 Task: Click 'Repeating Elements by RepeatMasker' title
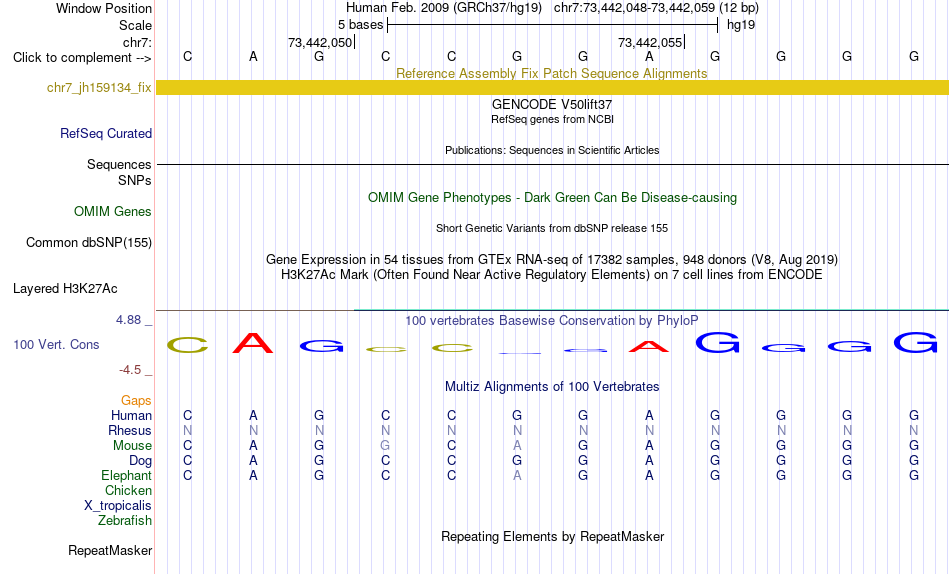click(553, 537)
